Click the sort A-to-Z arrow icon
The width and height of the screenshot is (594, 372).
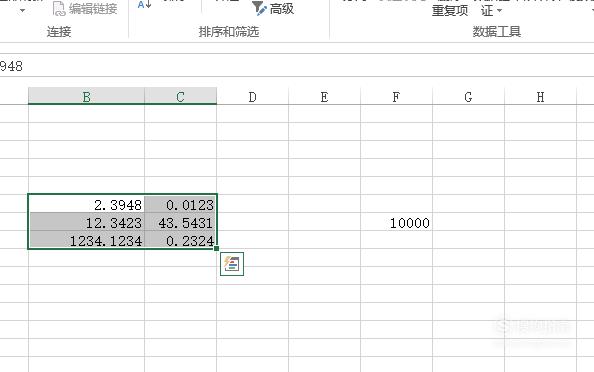145,5
